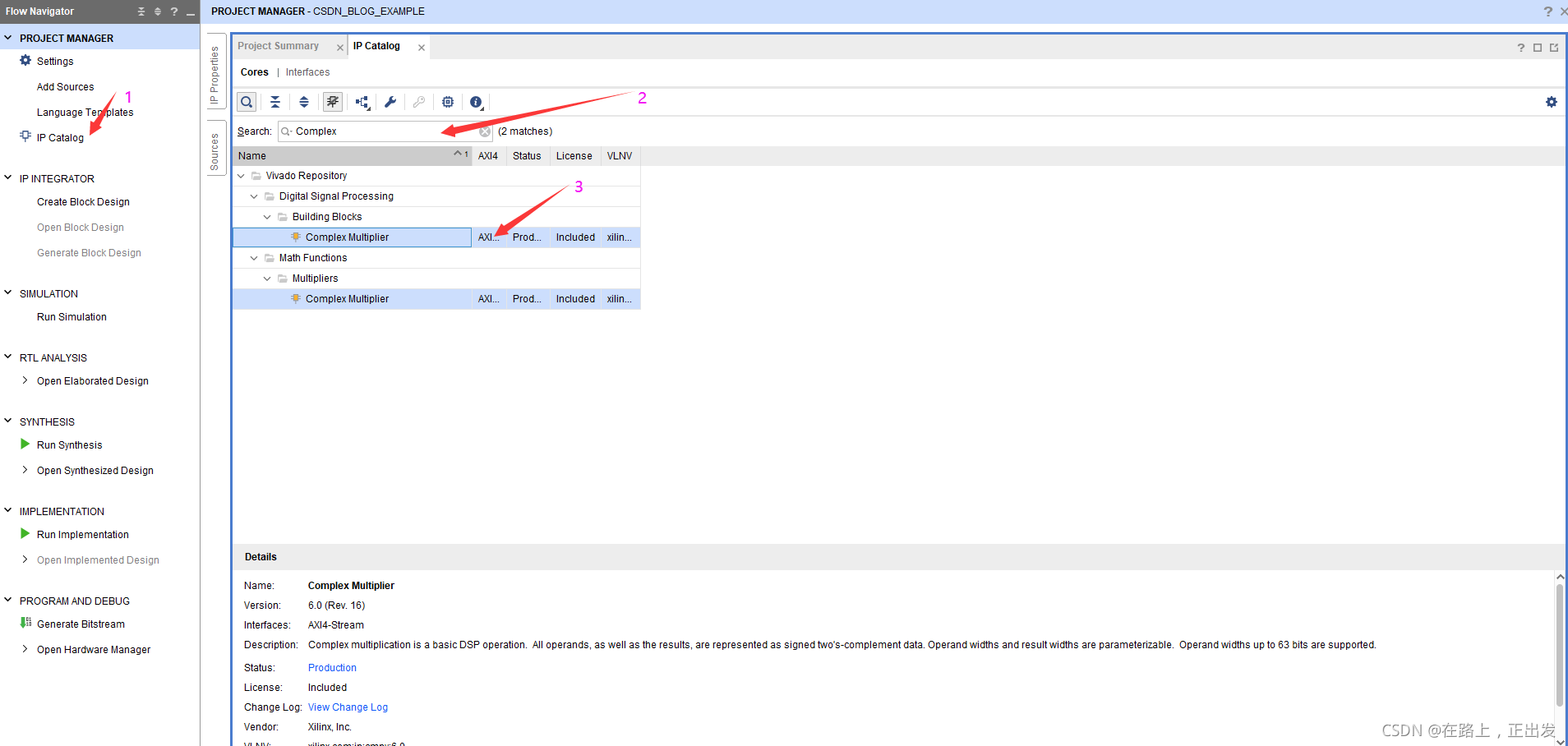Clear the Complex search with the X button
The image size is (1568, 746).
[485, 131]
